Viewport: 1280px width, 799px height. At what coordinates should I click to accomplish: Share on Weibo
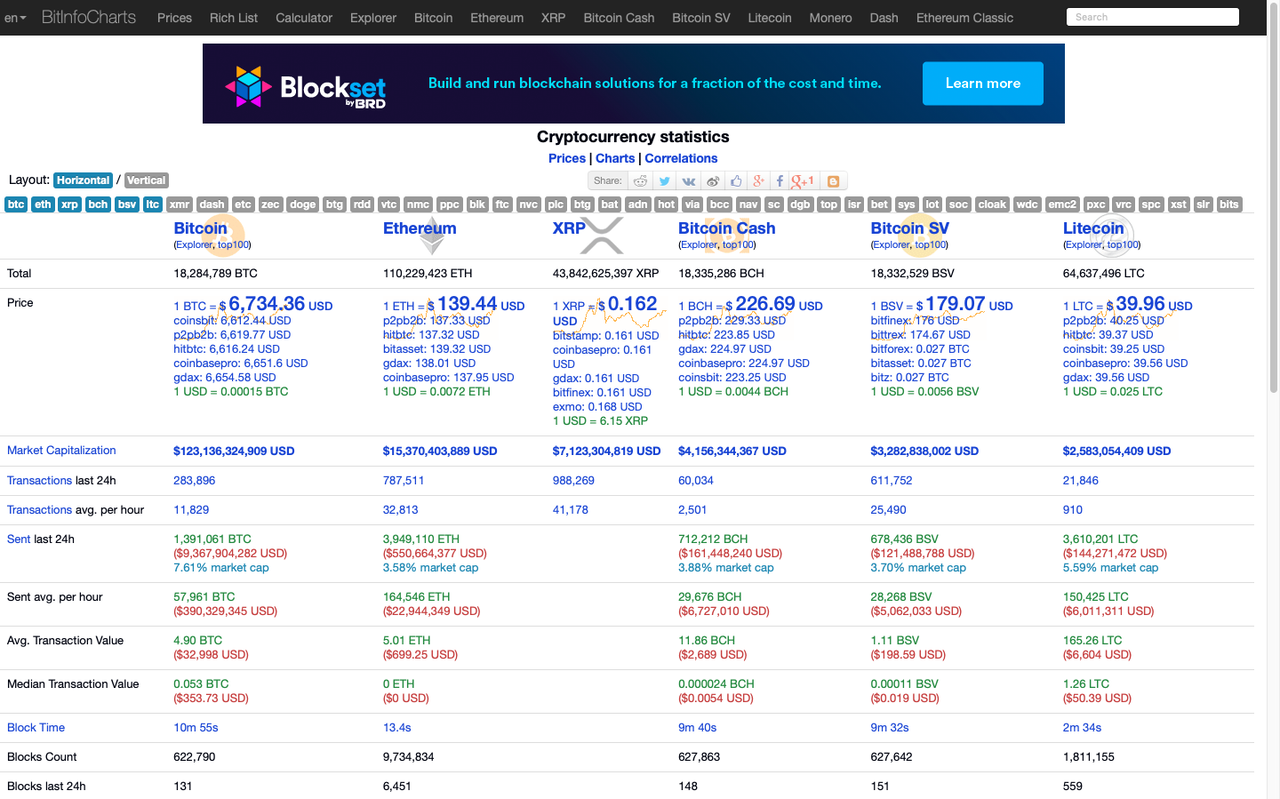tap(711, 180)
